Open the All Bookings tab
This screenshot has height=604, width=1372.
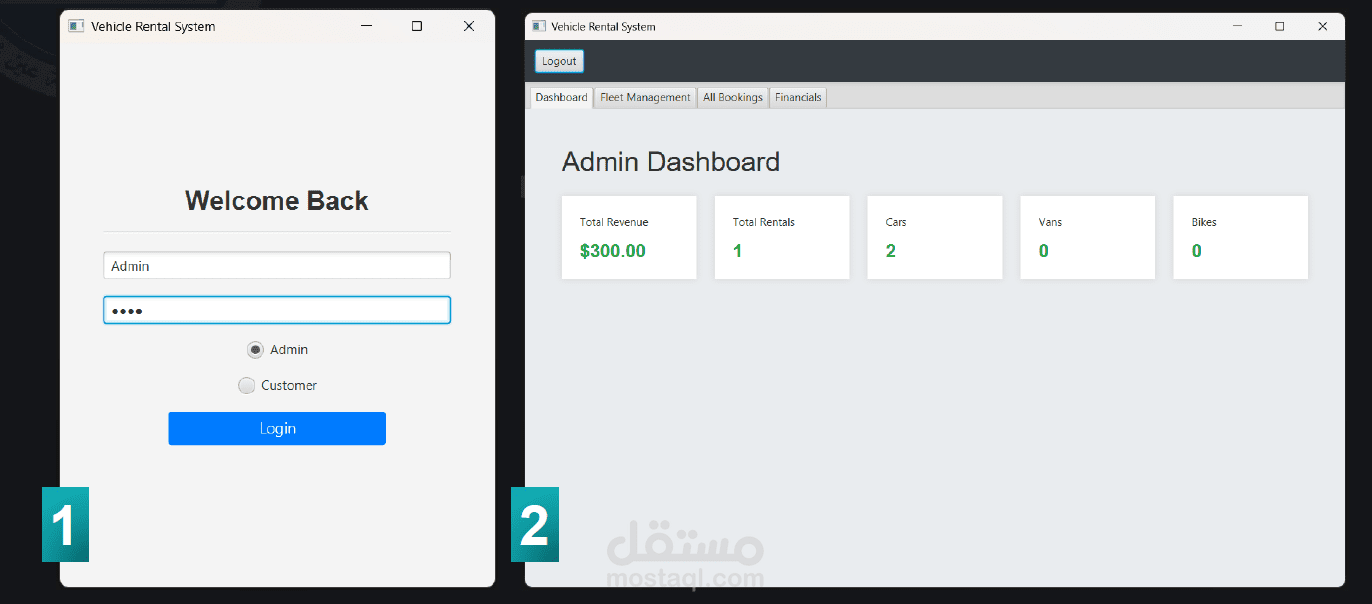(x=732, y=97)
